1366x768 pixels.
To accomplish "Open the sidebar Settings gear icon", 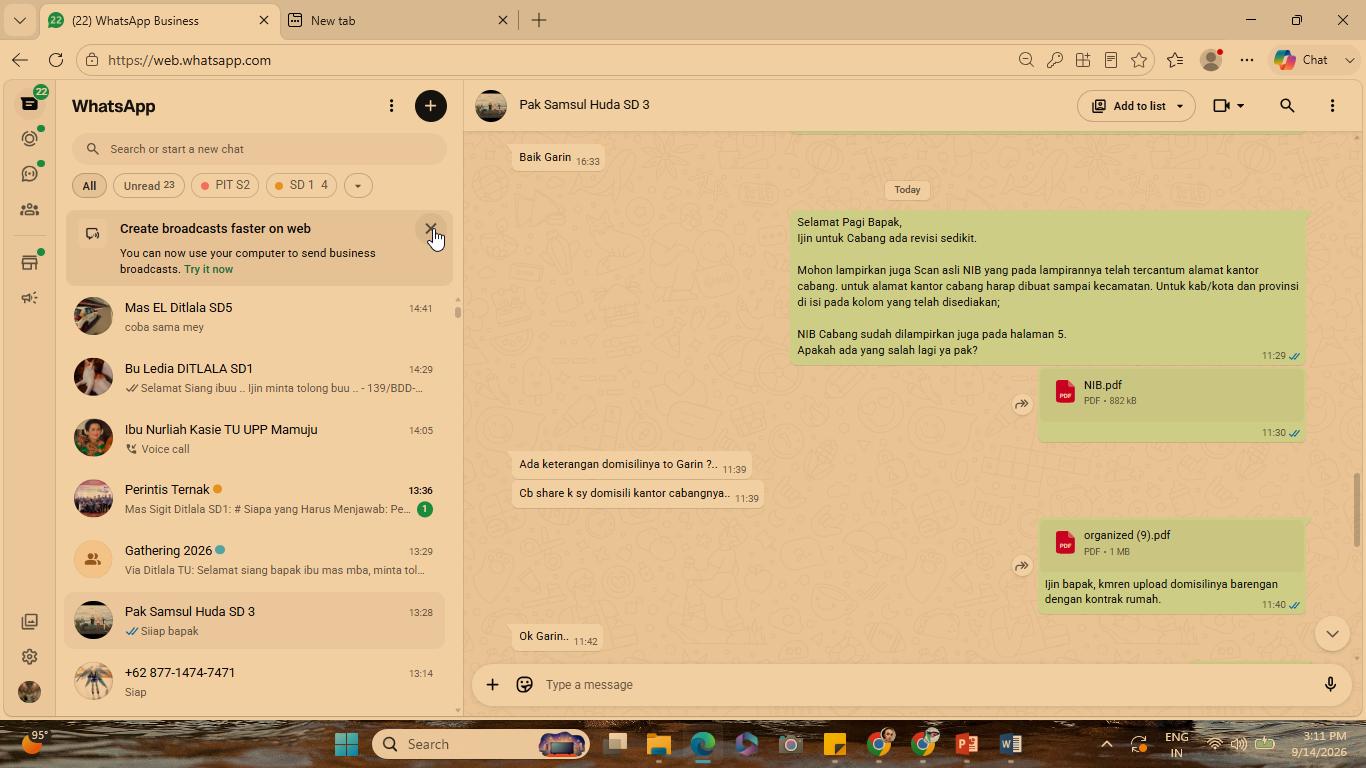I will (x=29, y=657).
